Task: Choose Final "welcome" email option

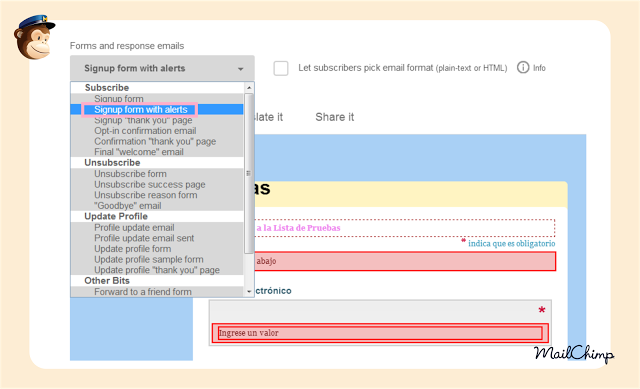Action: tap(157, 152)
